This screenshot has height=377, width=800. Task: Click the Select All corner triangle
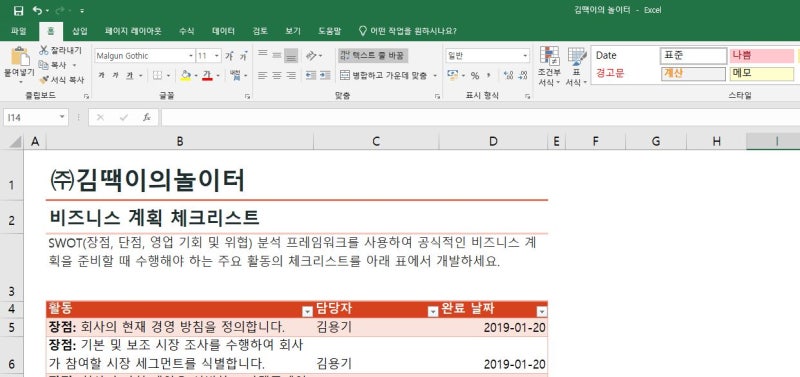click(x=15, y=142)
